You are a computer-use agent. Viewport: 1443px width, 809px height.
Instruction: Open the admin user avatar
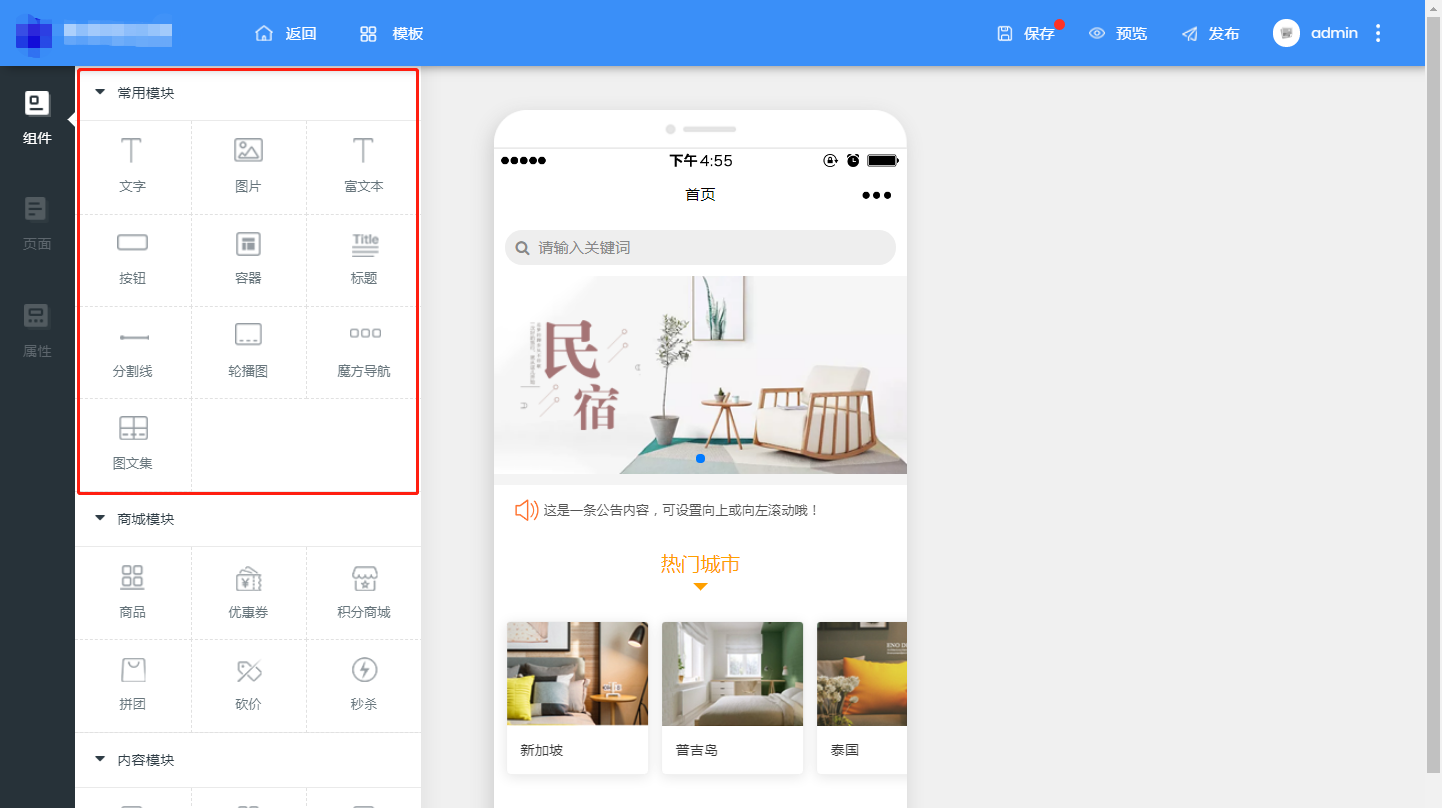1286,33
